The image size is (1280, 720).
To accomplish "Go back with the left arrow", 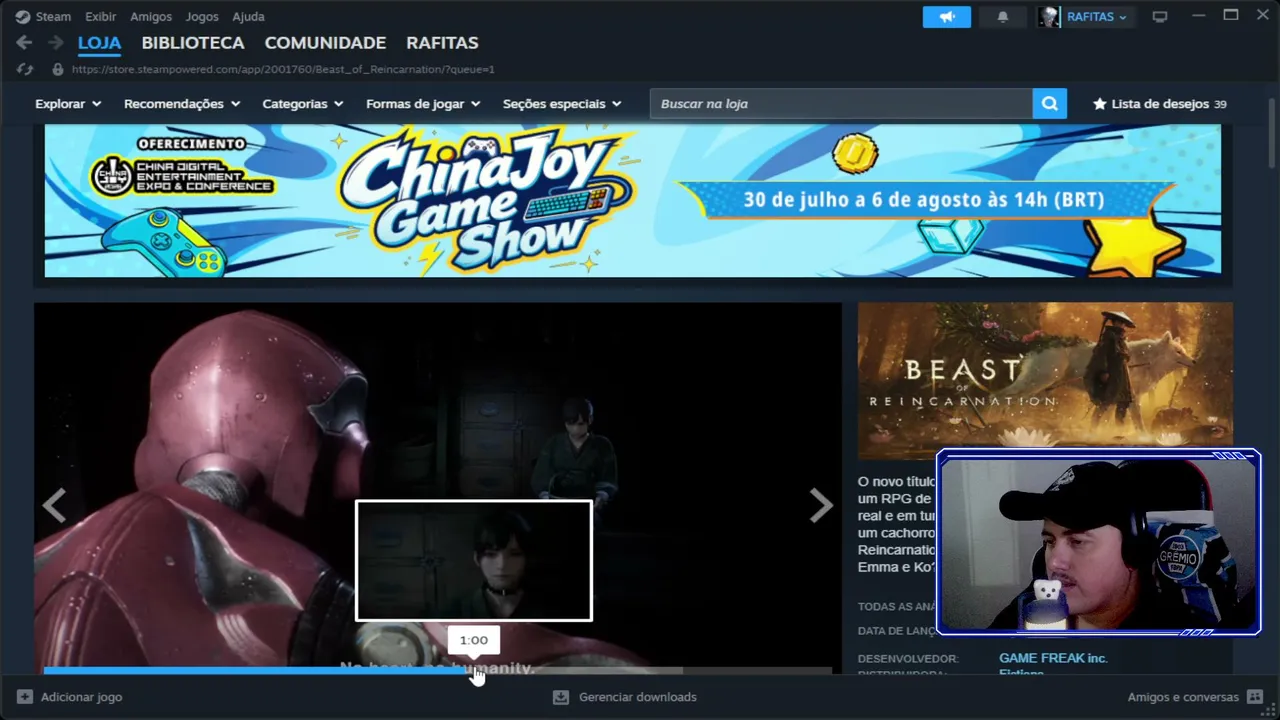I will [x=24, y=43].
